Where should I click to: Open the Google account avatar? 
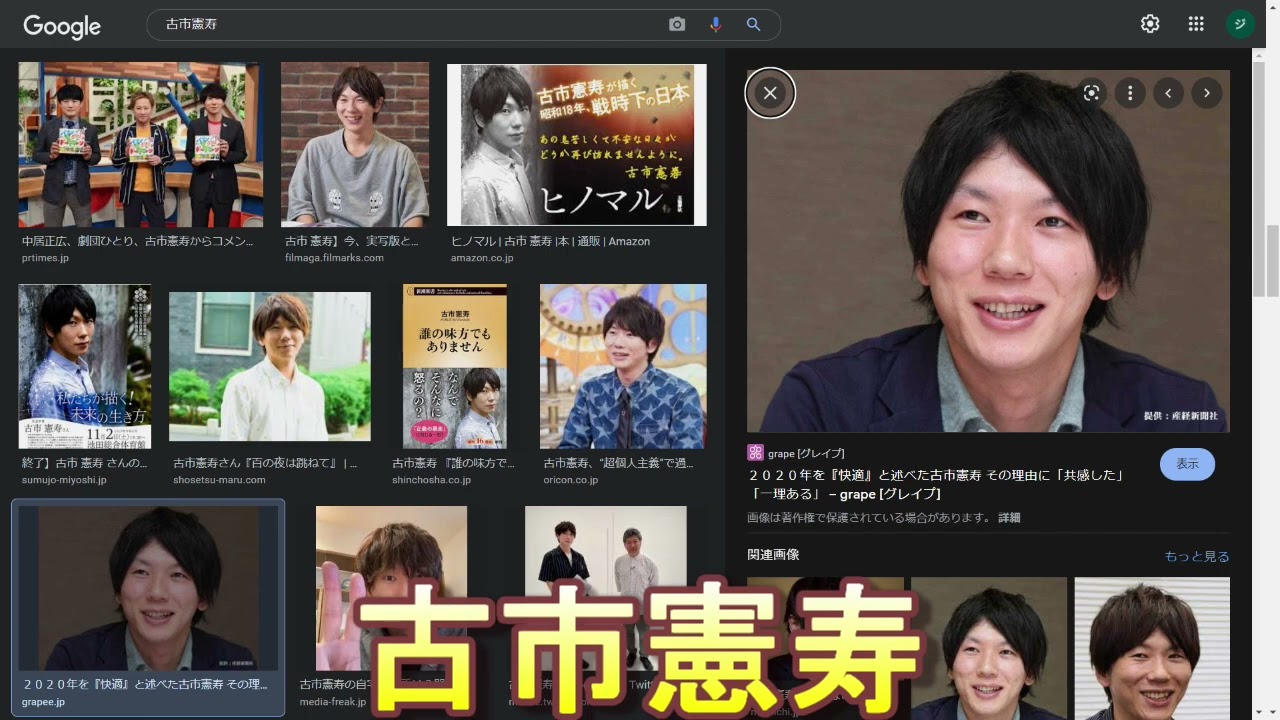pyautogui.click(x=1240, y=24)
